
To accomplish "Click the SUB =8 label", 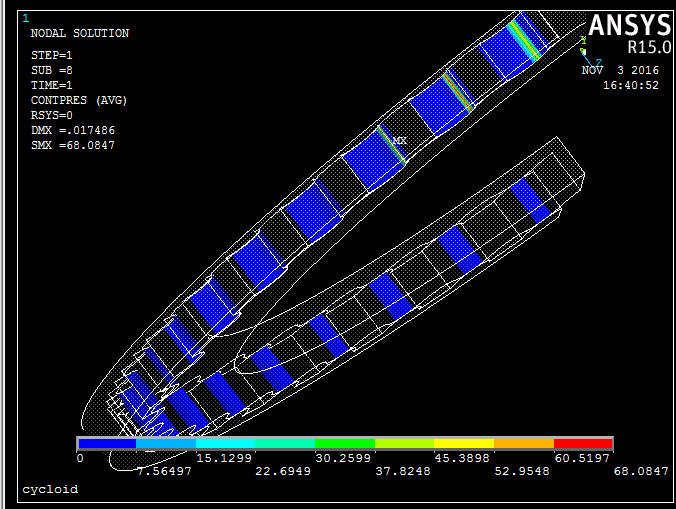I will 52,70.
